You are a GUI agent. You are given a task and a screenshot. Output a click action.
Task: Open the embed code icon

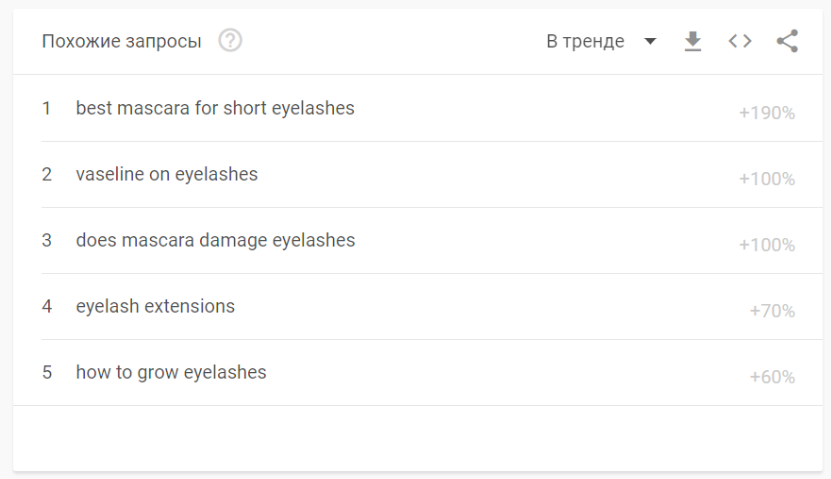click(x=740, y=41)
